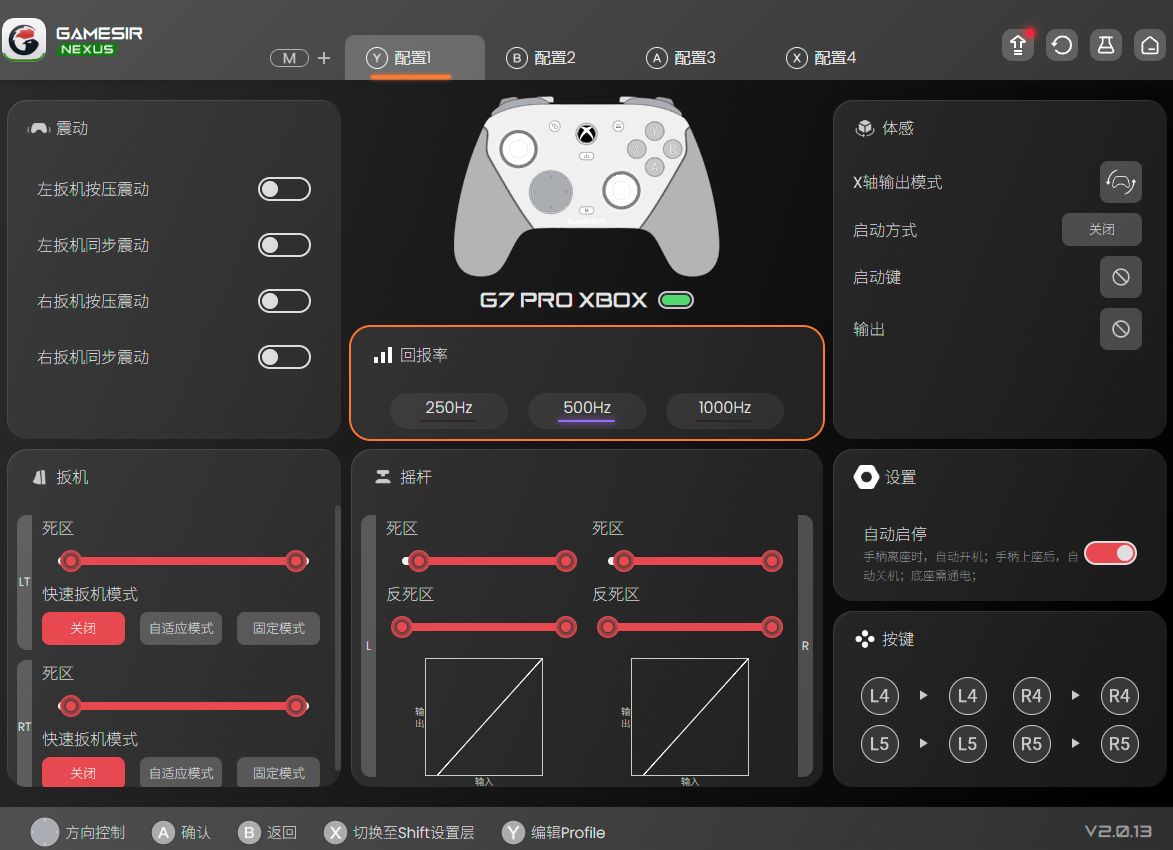
Task: Select RT 自适应模式 quick trigger option
Action: [x=181, y=772]
